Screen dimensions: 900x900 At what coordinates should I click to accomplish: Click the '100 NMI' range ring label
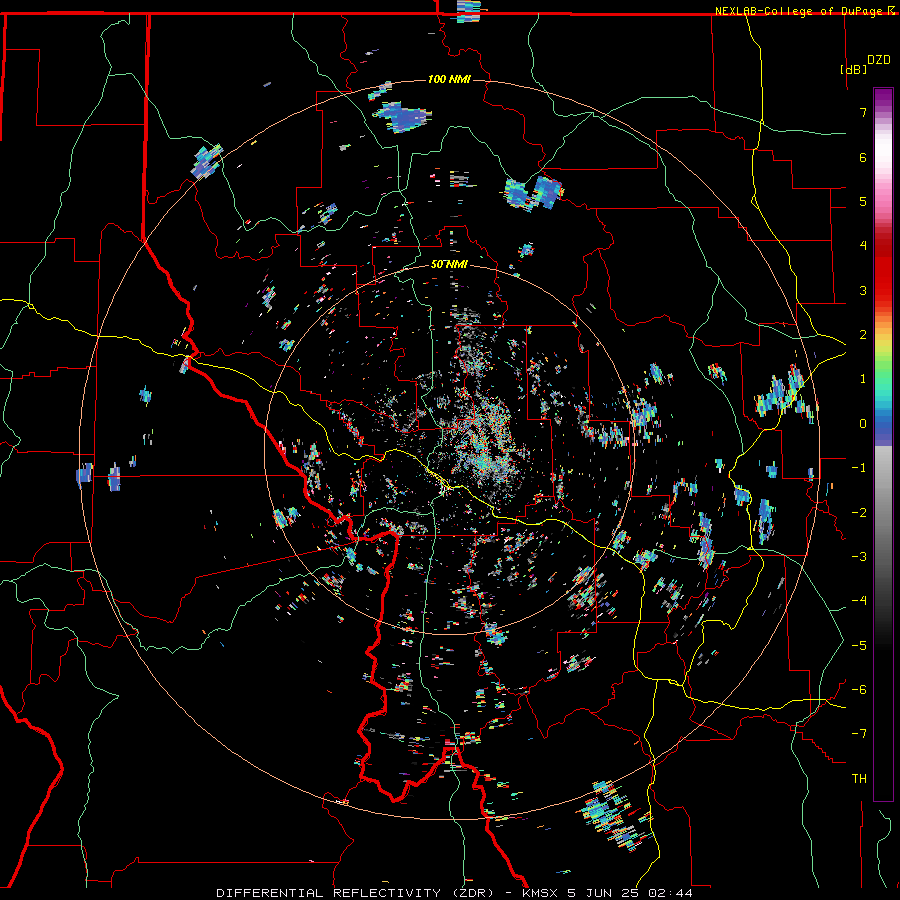449,79
